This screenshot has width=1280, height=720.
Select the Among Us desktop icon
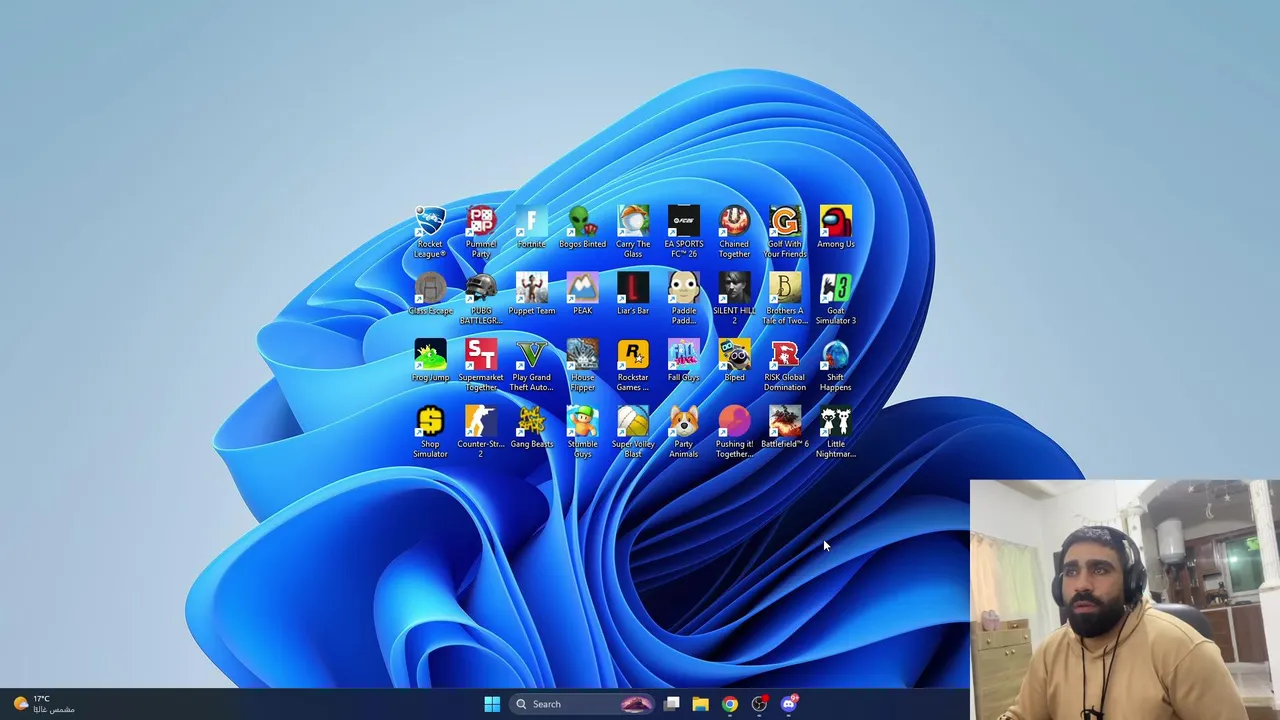[x=836, y=227]
